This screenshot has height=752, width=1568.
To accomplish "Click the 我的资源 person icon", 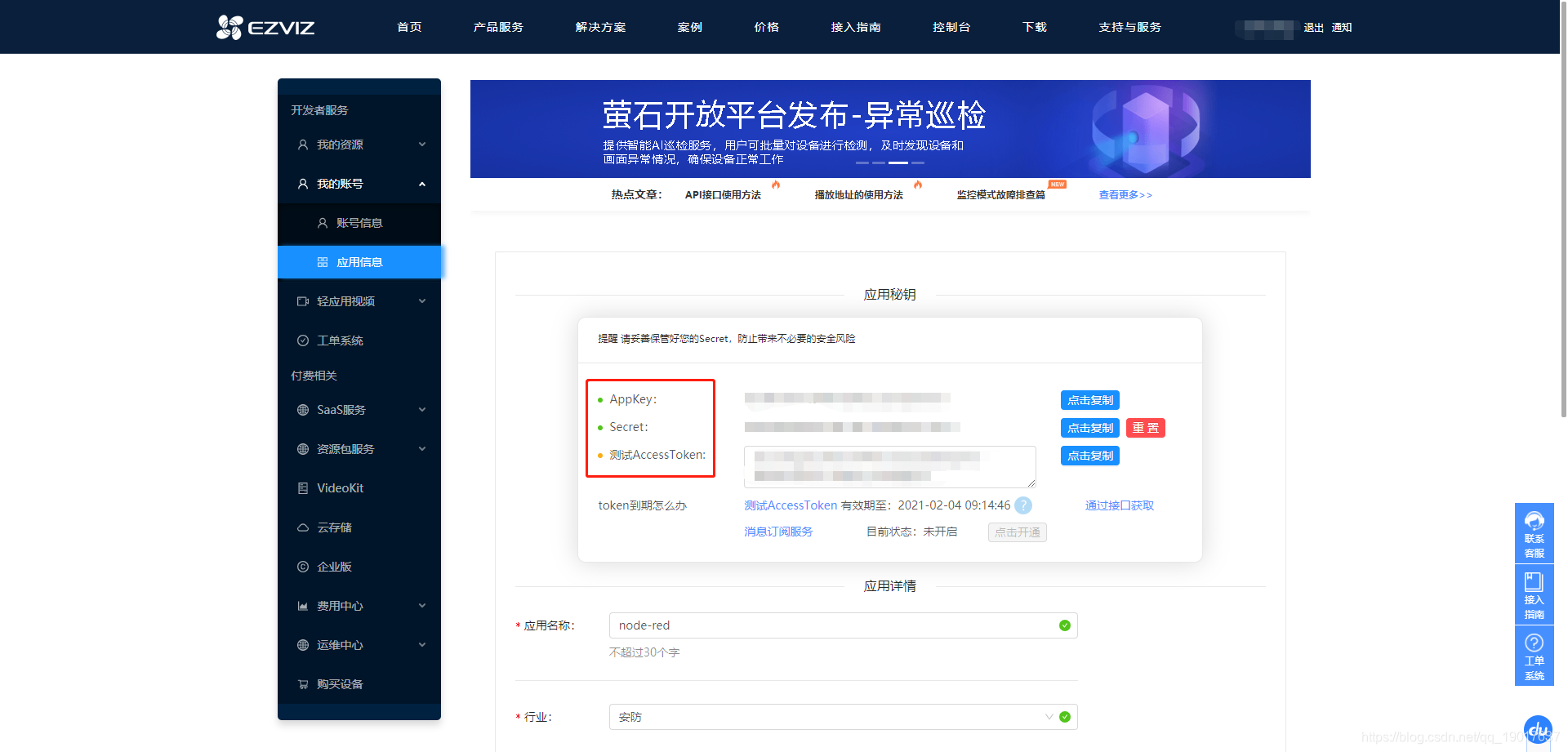I will pyautogui.click(x=303, y=145).
